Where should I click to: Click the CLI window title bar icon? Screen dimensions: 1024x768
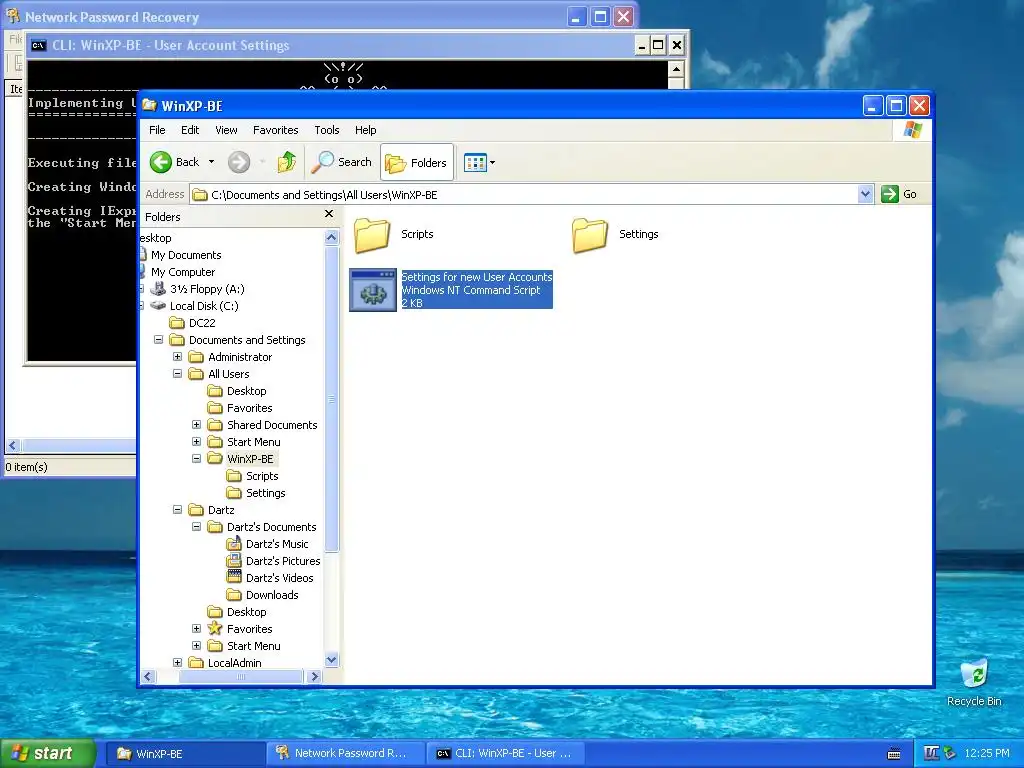pyautogui.click(x=39, y=45)
